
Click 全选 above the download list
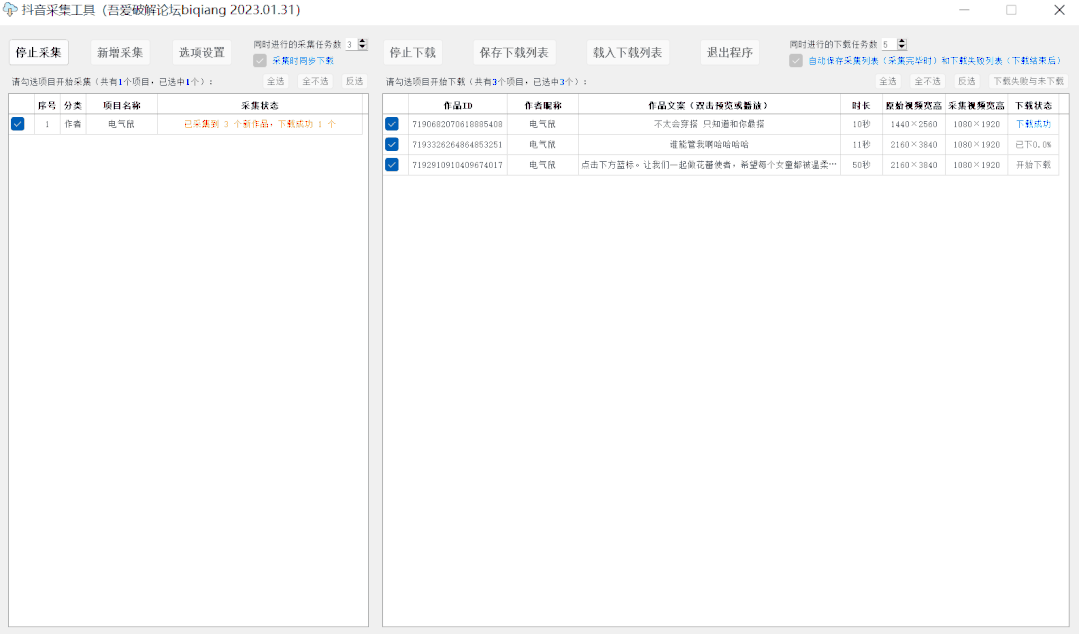click(x=888, y=81)
